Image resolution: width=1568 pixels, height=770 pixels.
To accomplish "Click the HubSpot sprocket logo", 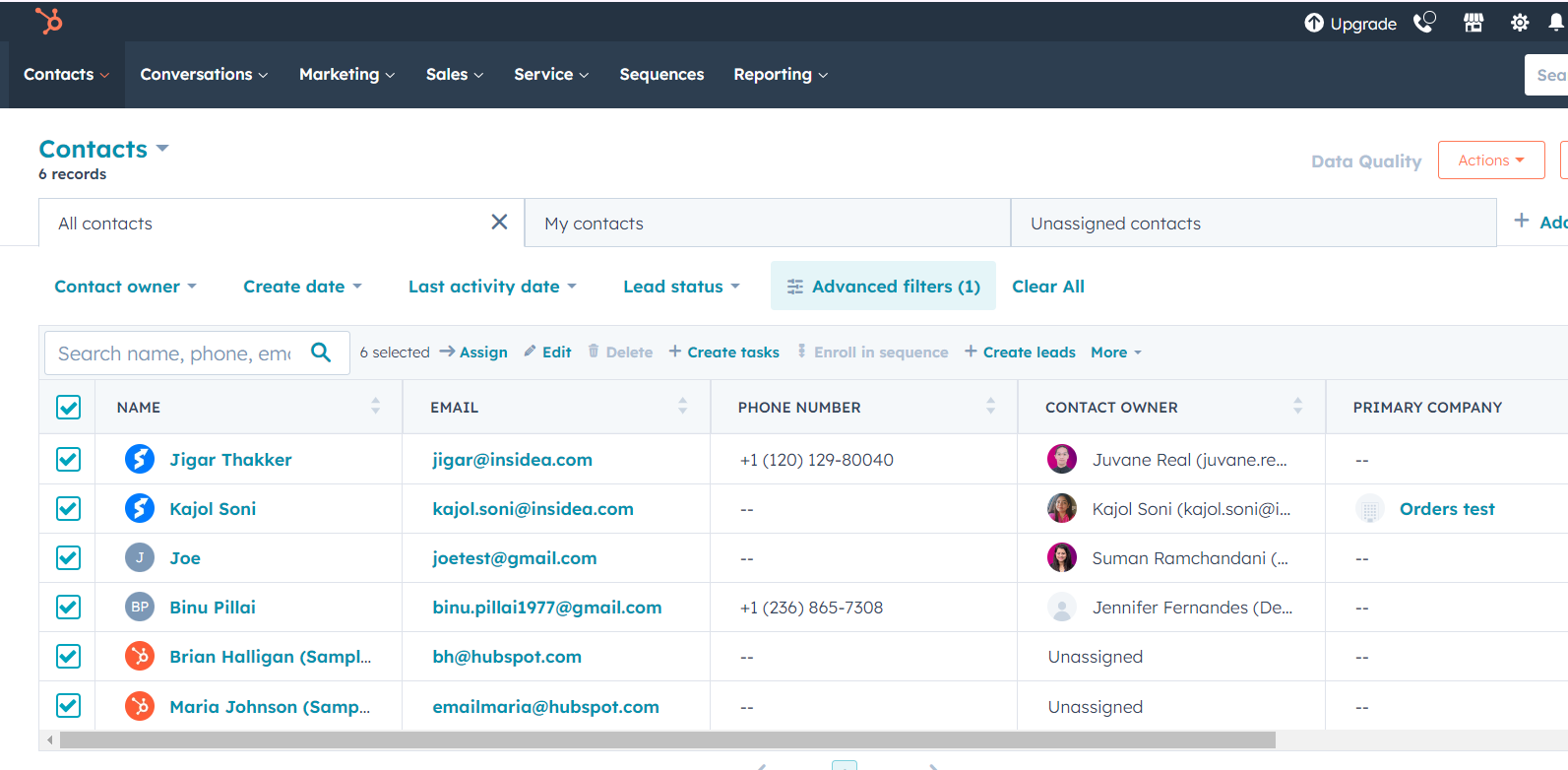I will click(48, 21).
